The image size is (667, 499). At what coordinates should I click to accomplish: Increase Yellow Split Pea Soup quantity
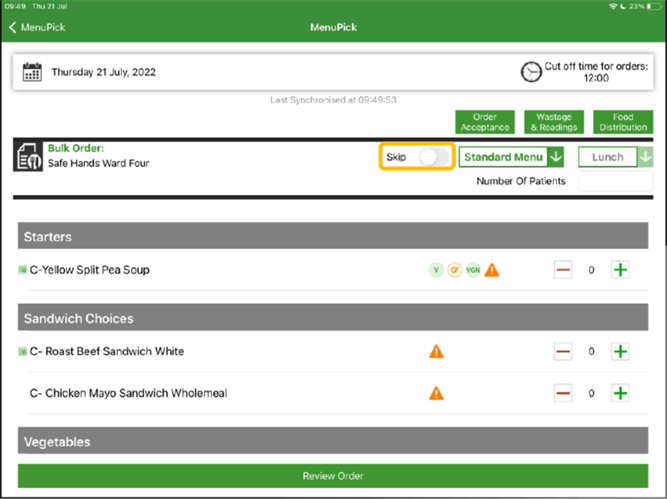[x=620, y=270]
